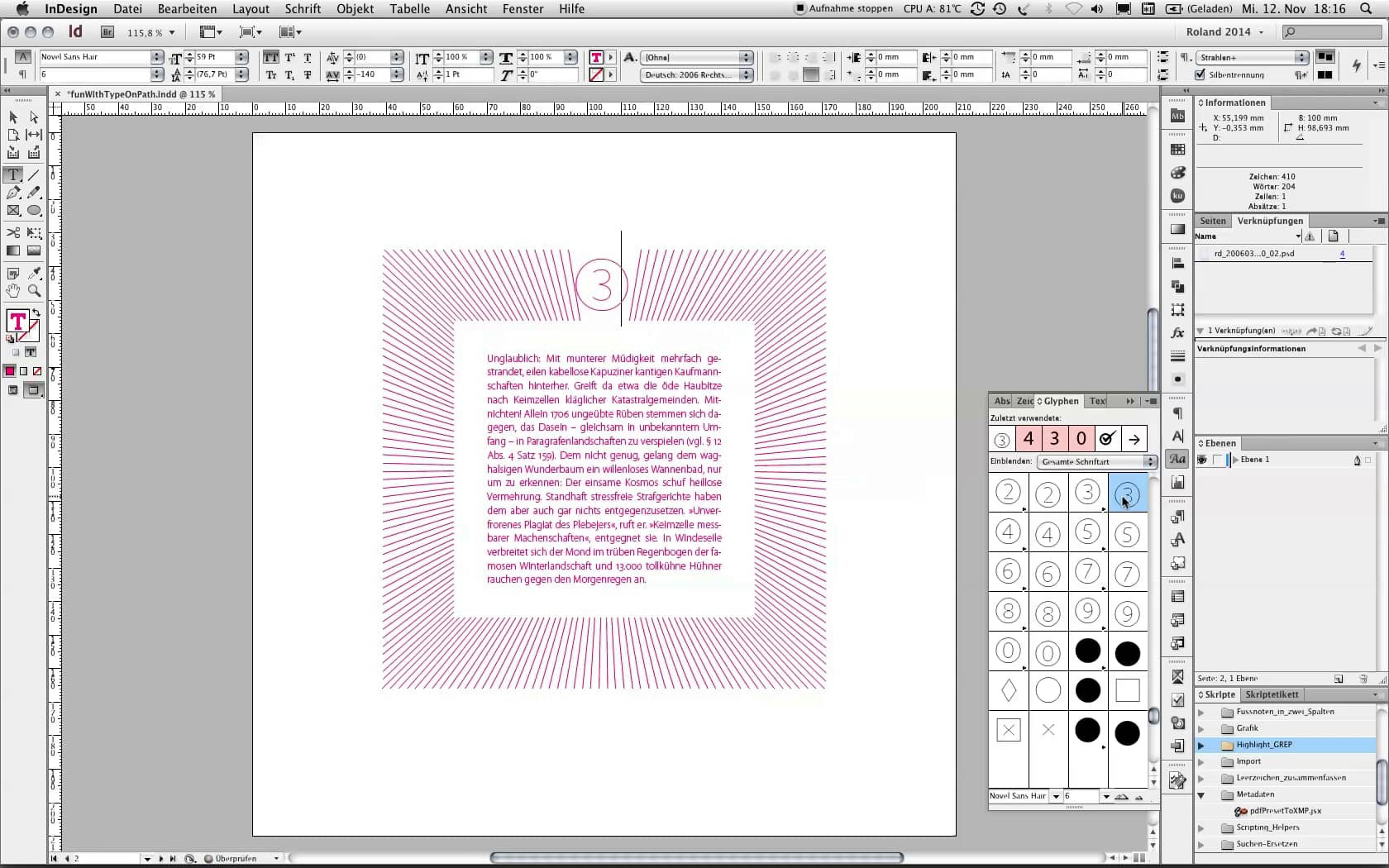Run the pdfPresetToXMP.jsx script

click(x=1284, y=811)
